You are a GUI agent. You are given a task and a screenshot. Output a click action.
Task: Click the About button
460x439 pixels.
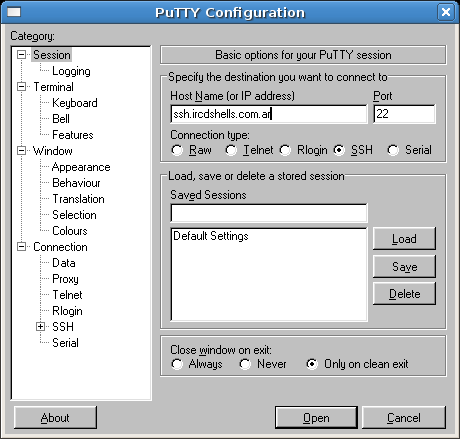pos(55,418)
